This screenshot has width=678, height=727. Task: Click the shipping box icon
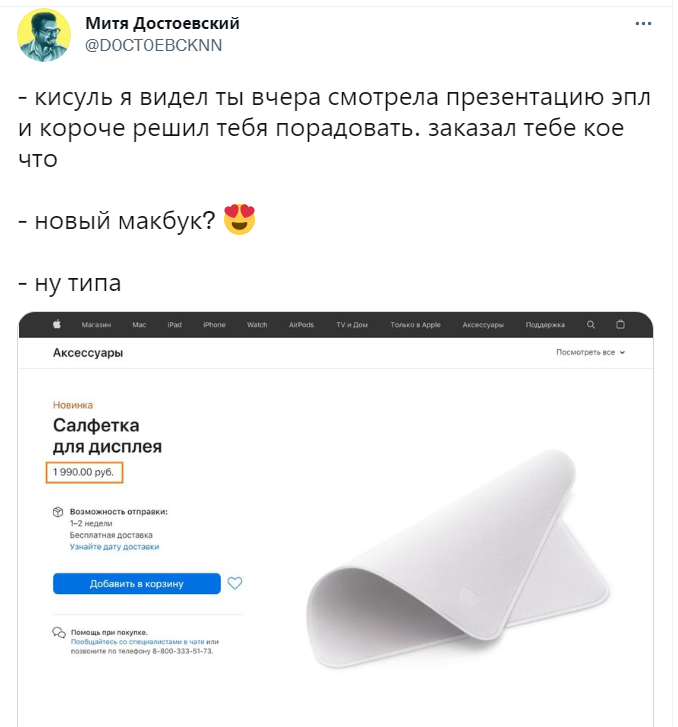coord(58,512)
